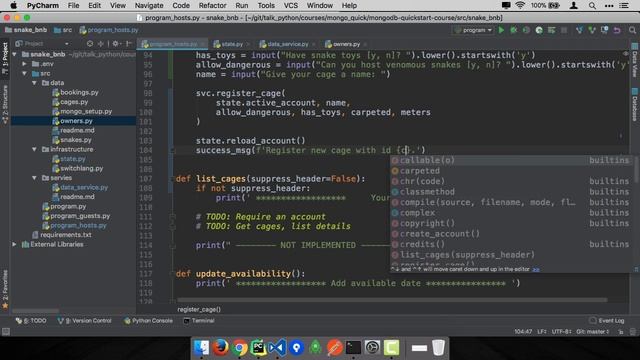Collapse the src folder
Screen dimensions: 640x360
coord(24,73)
